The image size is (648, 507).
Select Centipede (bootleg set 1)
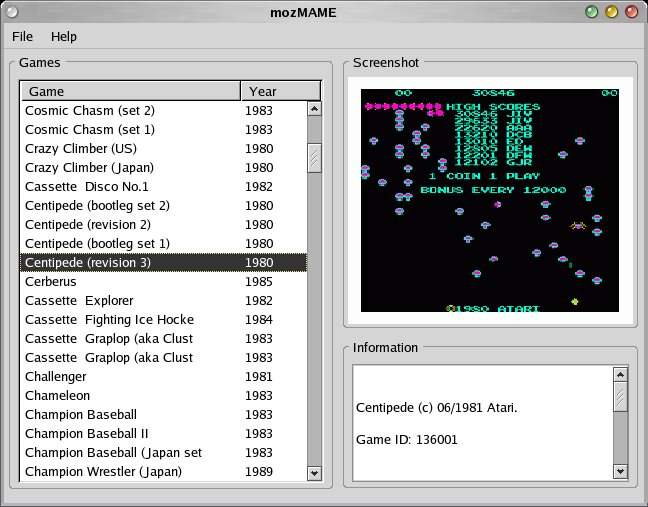click(164, 244)
